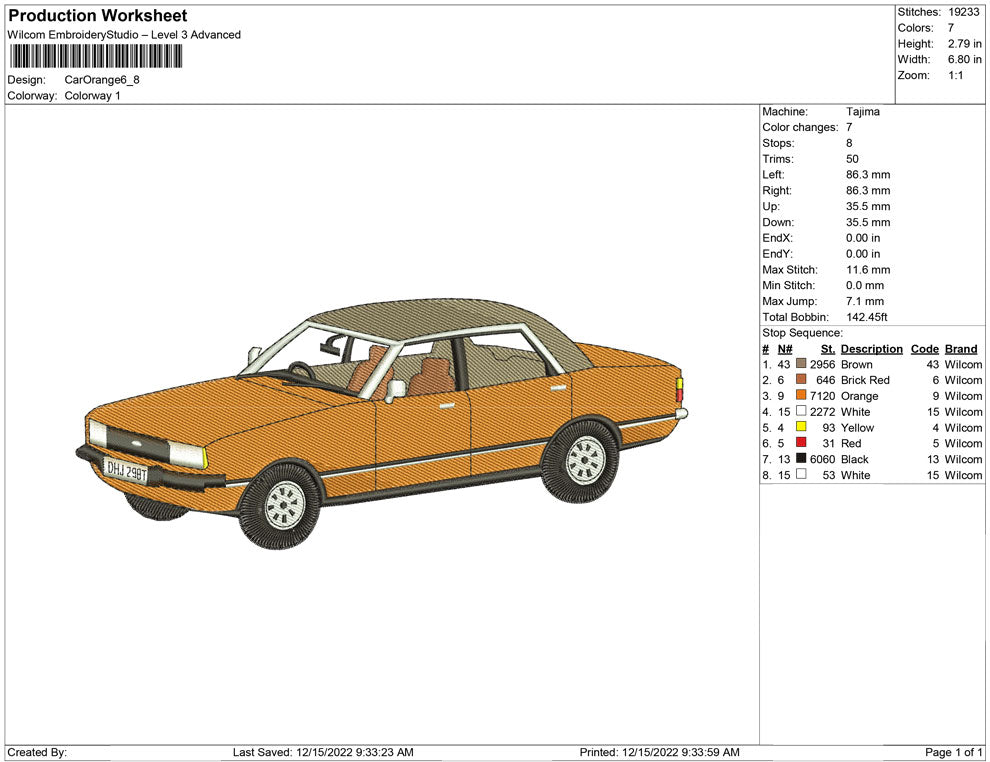Click the N# column header

coord(785,349)
